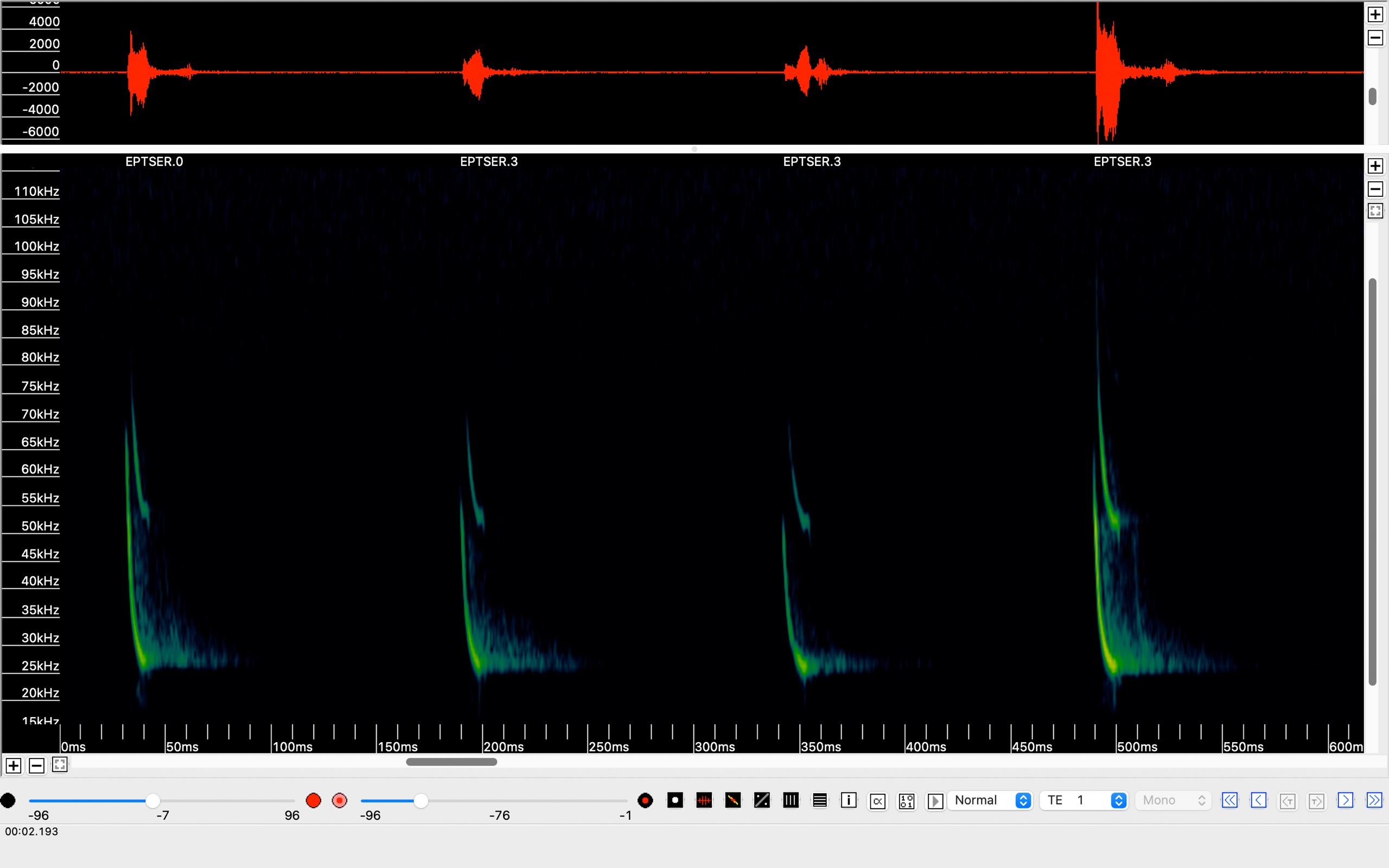Toggle the horizontal grid lines icon

coord(820,800)
